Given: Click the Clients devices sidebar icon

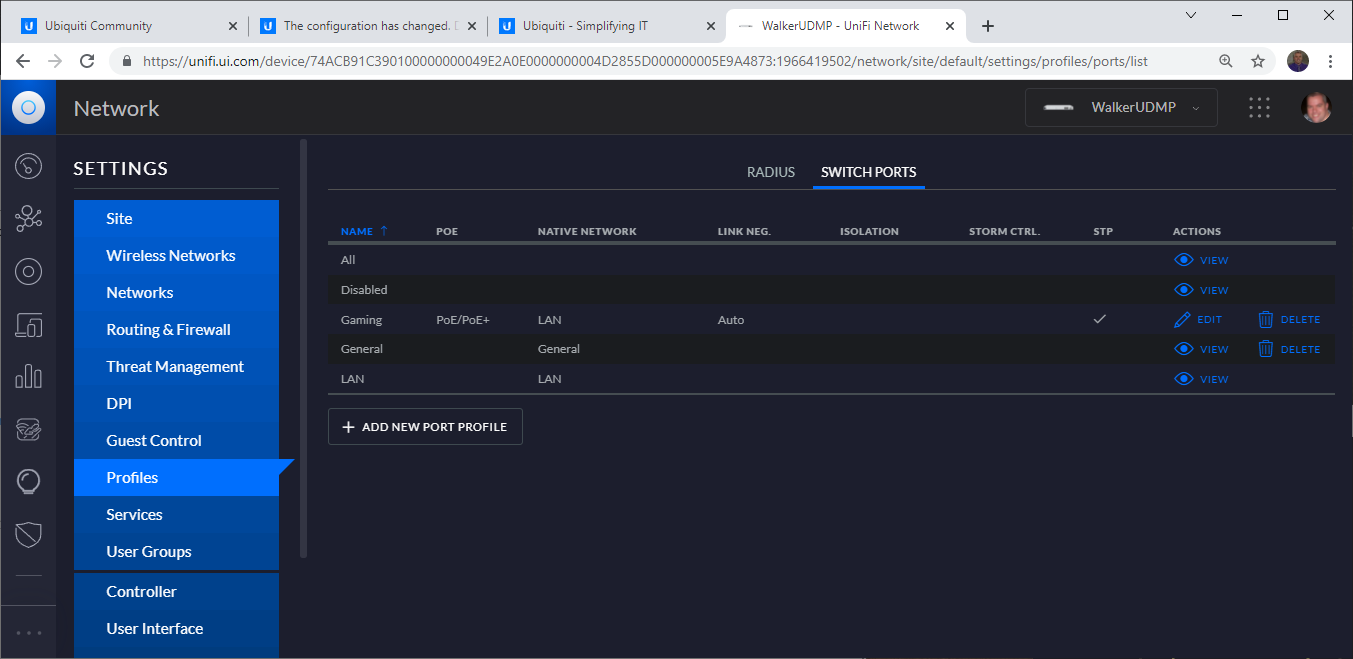Looking at the screenshot, I should pos(28,324).
